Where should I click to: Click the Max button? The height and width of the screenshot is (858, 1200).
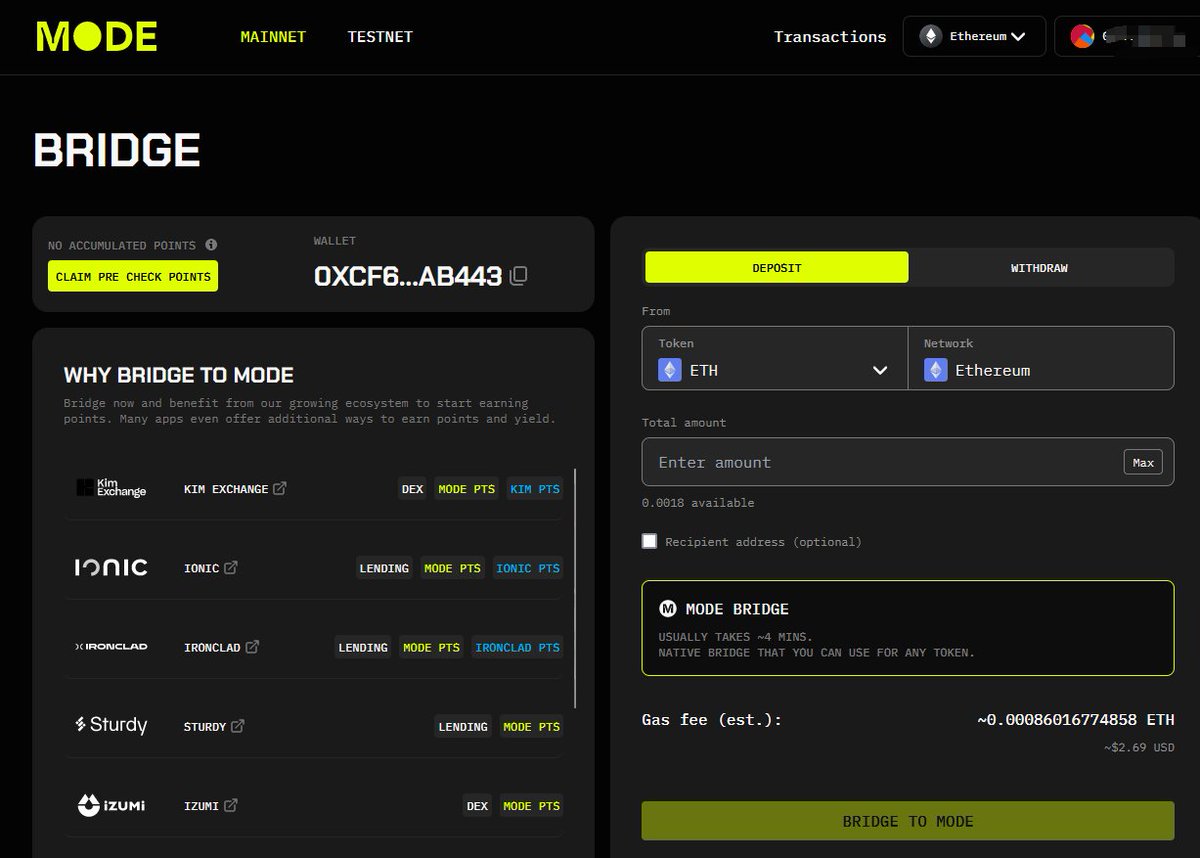(x=1143, y=462)
